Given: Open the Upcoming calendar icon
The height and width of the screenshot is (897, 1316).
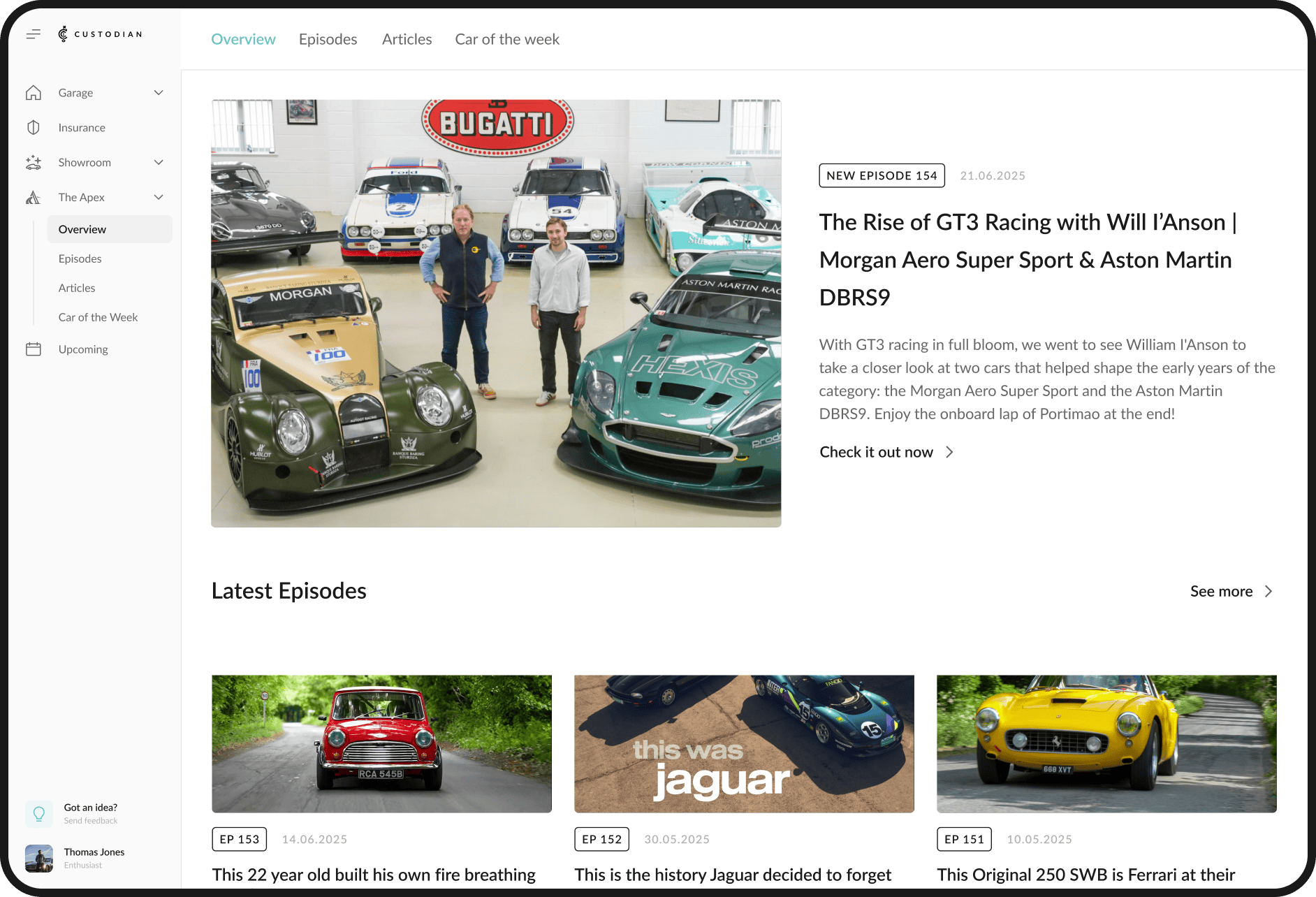Looking at the screenshot, I should [34, 349].
